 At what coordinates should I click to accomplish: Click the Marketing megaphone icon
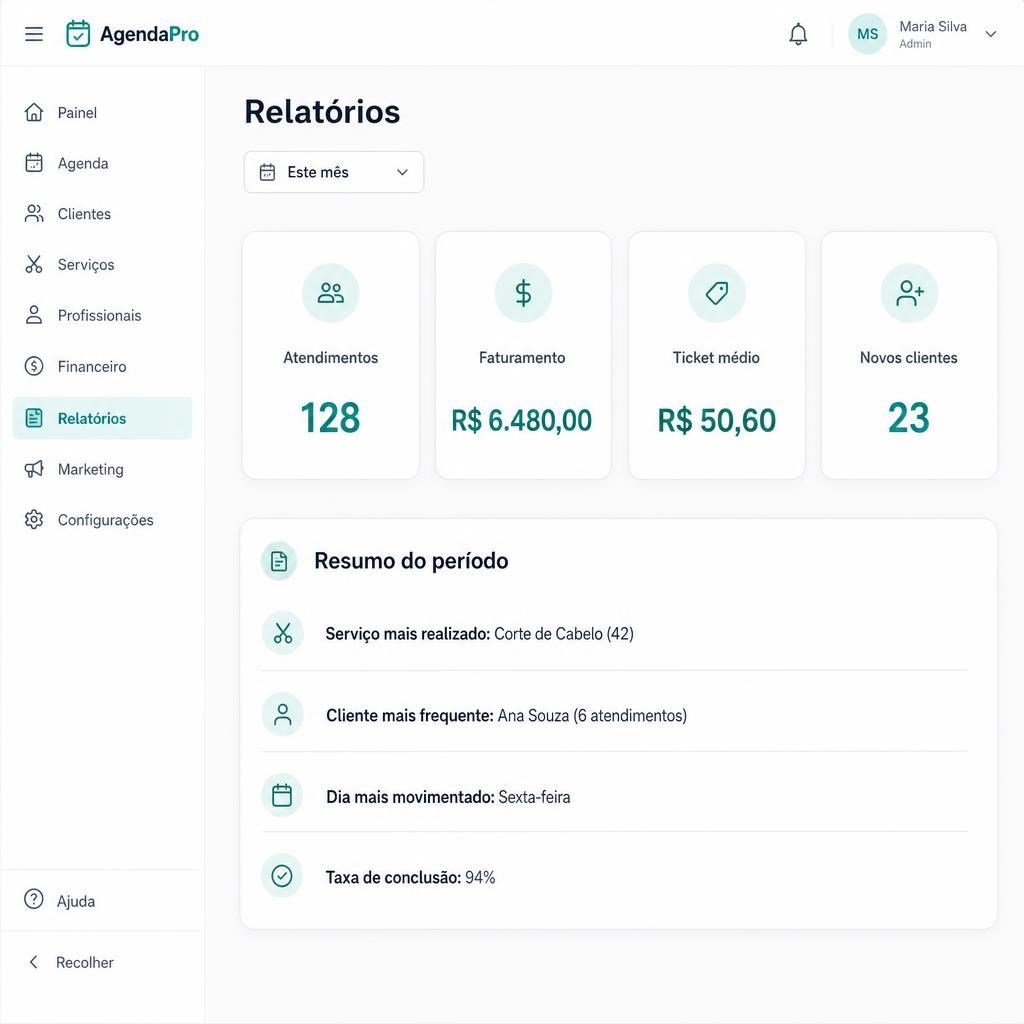pos(34,469)
